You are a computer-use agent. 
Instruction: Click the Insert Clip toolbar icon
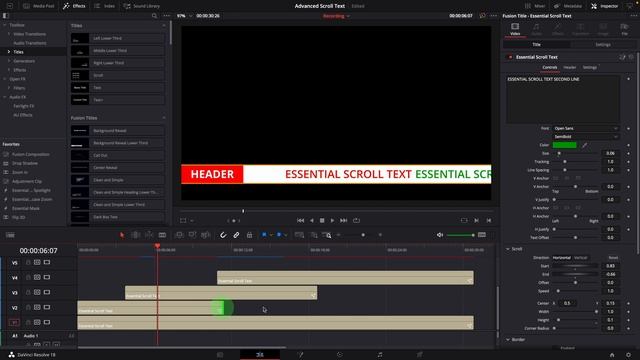click(x=179, y=235)
